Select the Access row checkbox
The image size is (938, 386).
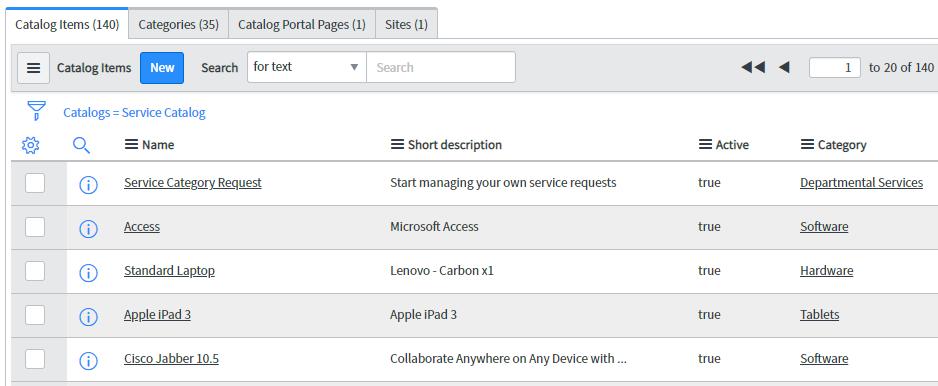[35, 227]
